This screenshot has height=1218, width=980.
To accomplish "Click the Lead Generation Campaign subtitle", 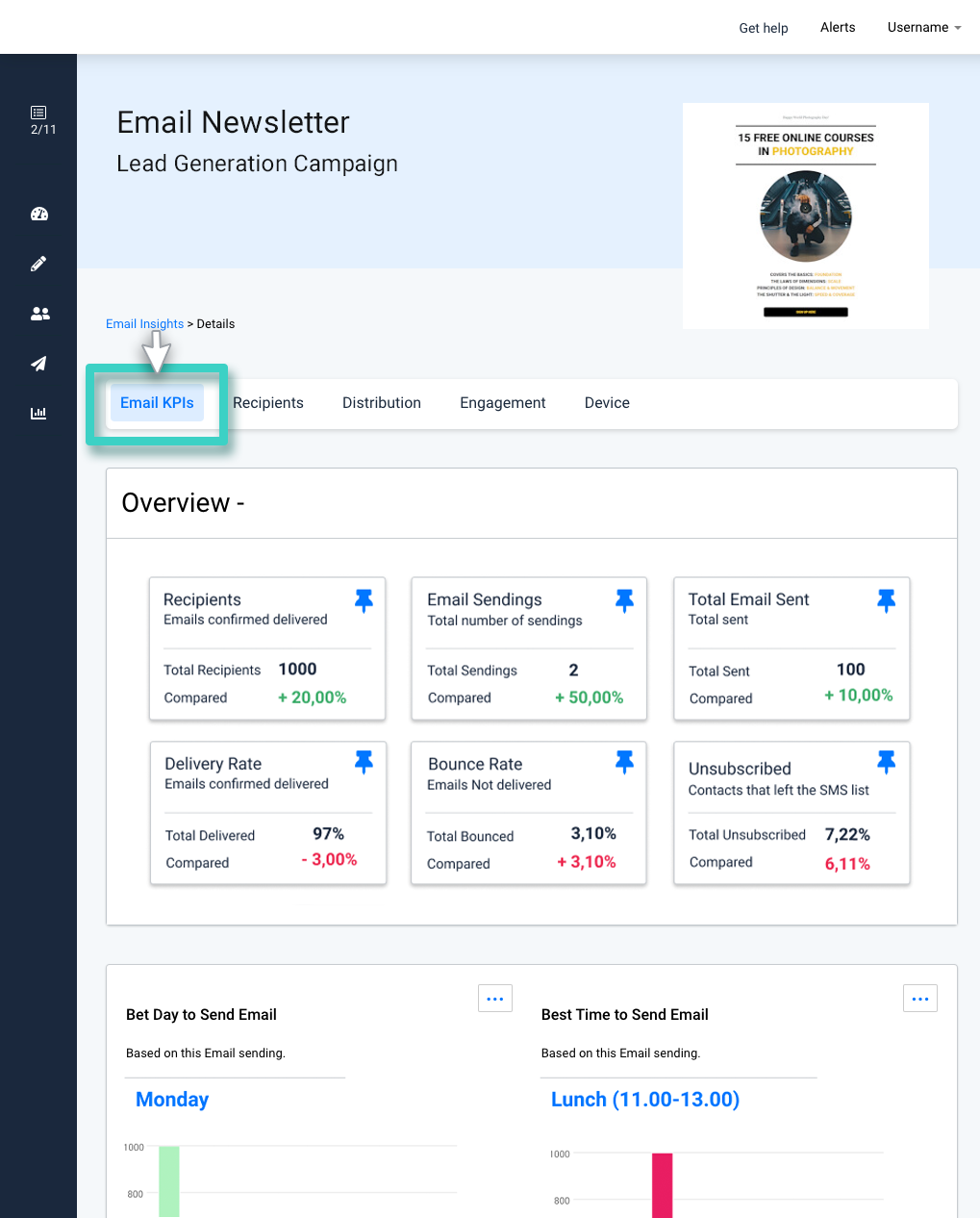I will 257,164.
